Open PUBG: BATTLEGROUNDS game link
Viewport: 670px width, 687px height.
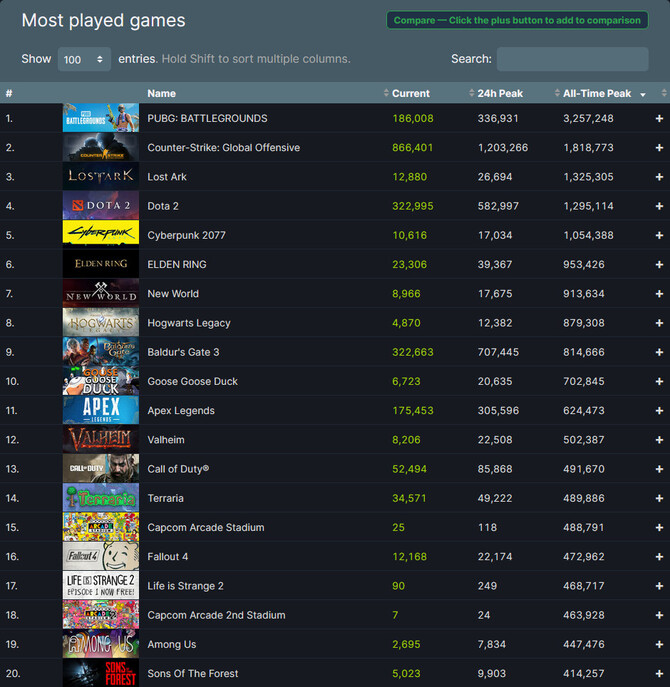tap(207, 118)
